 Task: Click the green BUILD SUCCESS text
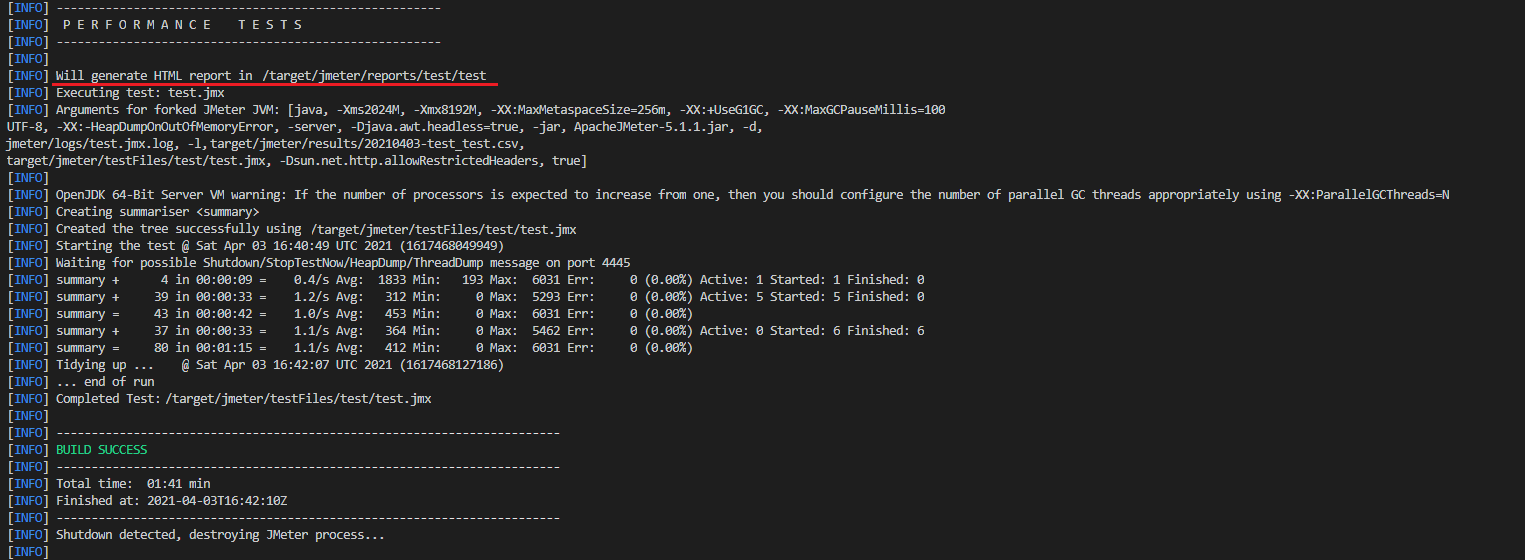(x=101, y=450)
